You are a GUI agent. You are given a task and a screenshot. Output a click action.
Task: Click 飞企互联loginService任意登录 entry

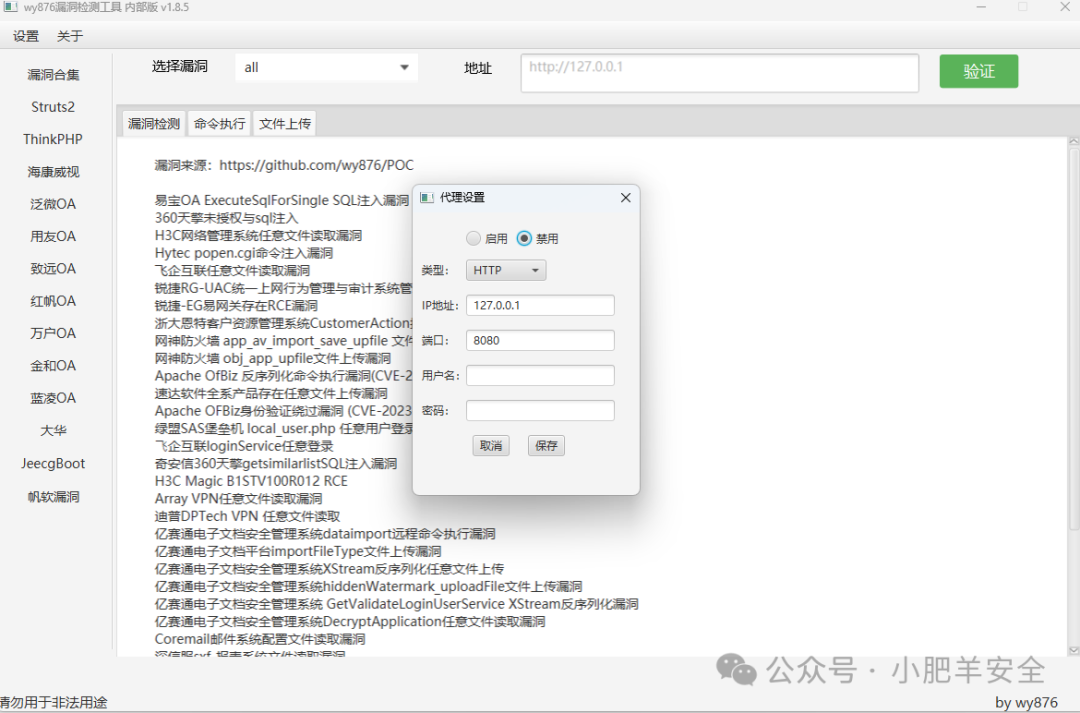tap(244, 446)
